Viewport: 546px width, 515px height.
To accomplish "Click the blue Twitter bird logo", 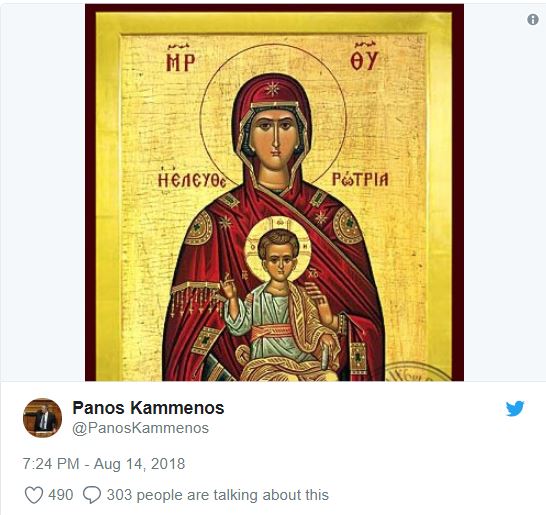I will pos(515,408).
